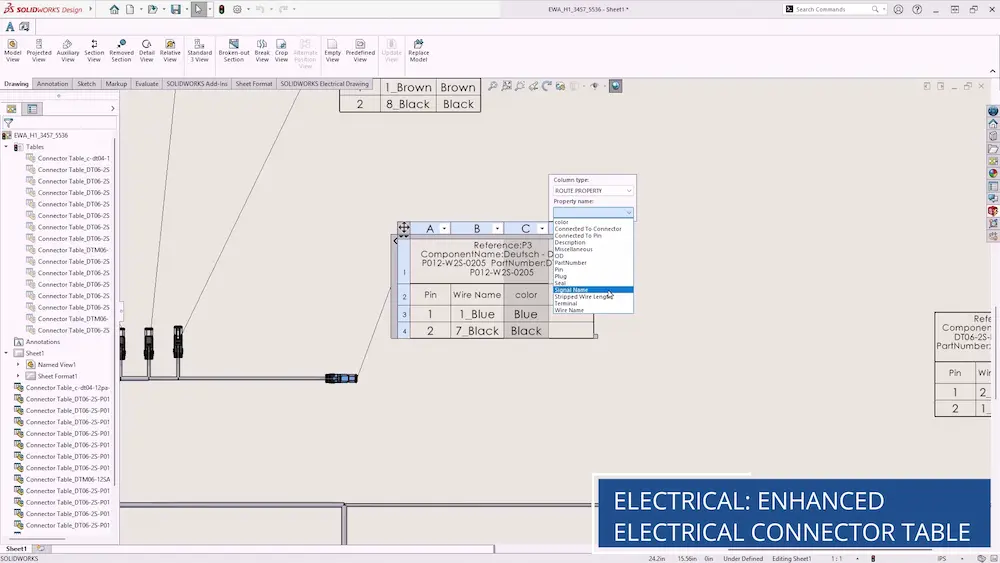This screenshot has height=563, width=1000.
Task: Open column A header dropdown arrow
Action: coord(446,229)
